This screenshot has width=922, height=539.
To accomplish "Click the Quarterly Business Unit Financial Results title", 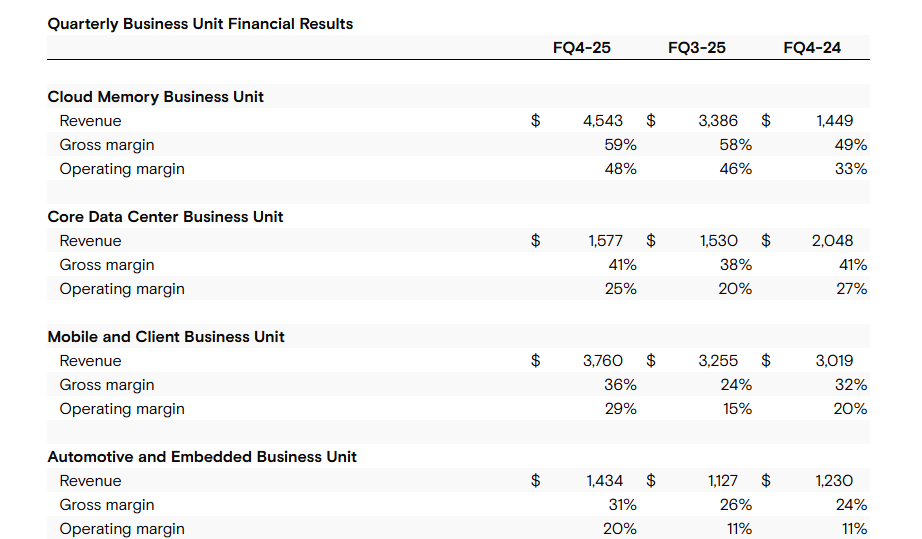I will click(x=200, y=24).
